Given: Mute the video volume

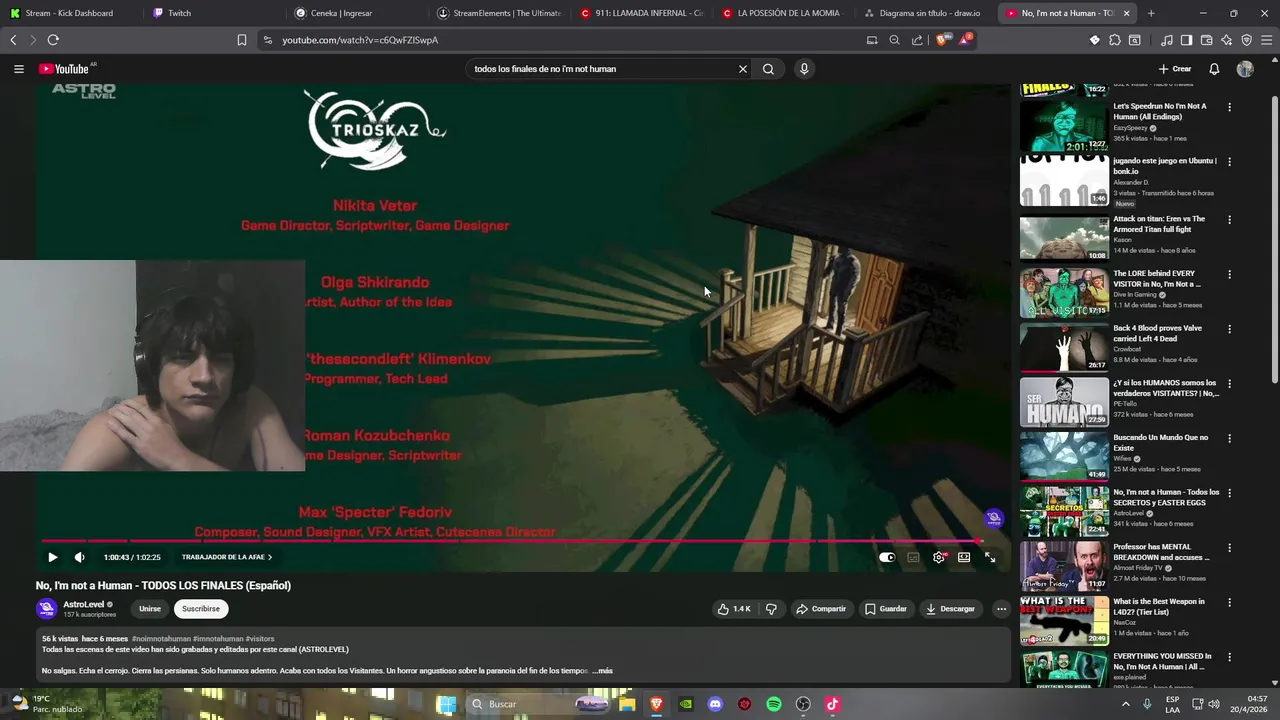Looking at the screenshot, I should point(80,557).
